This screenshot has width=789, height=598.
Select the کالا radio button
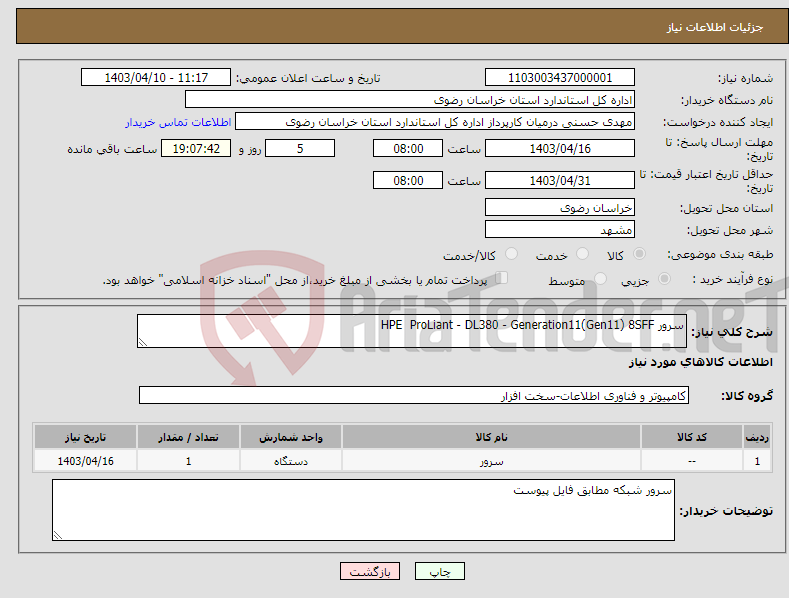[x=639, y=254]
